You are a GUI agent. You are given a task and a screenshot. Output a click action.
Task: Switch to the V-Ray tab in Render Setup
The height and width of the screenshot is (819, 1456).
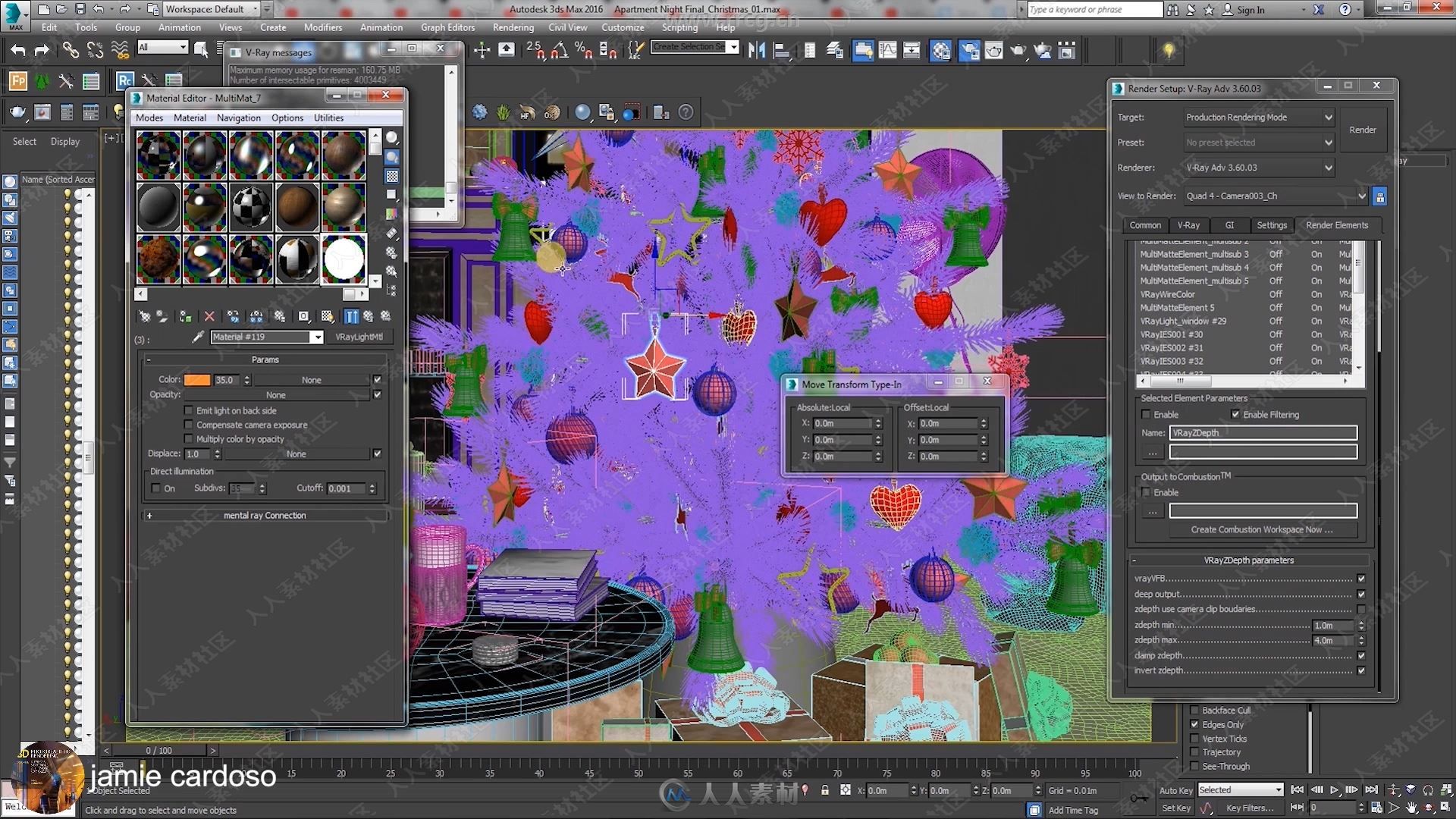tap(1188, 225)
